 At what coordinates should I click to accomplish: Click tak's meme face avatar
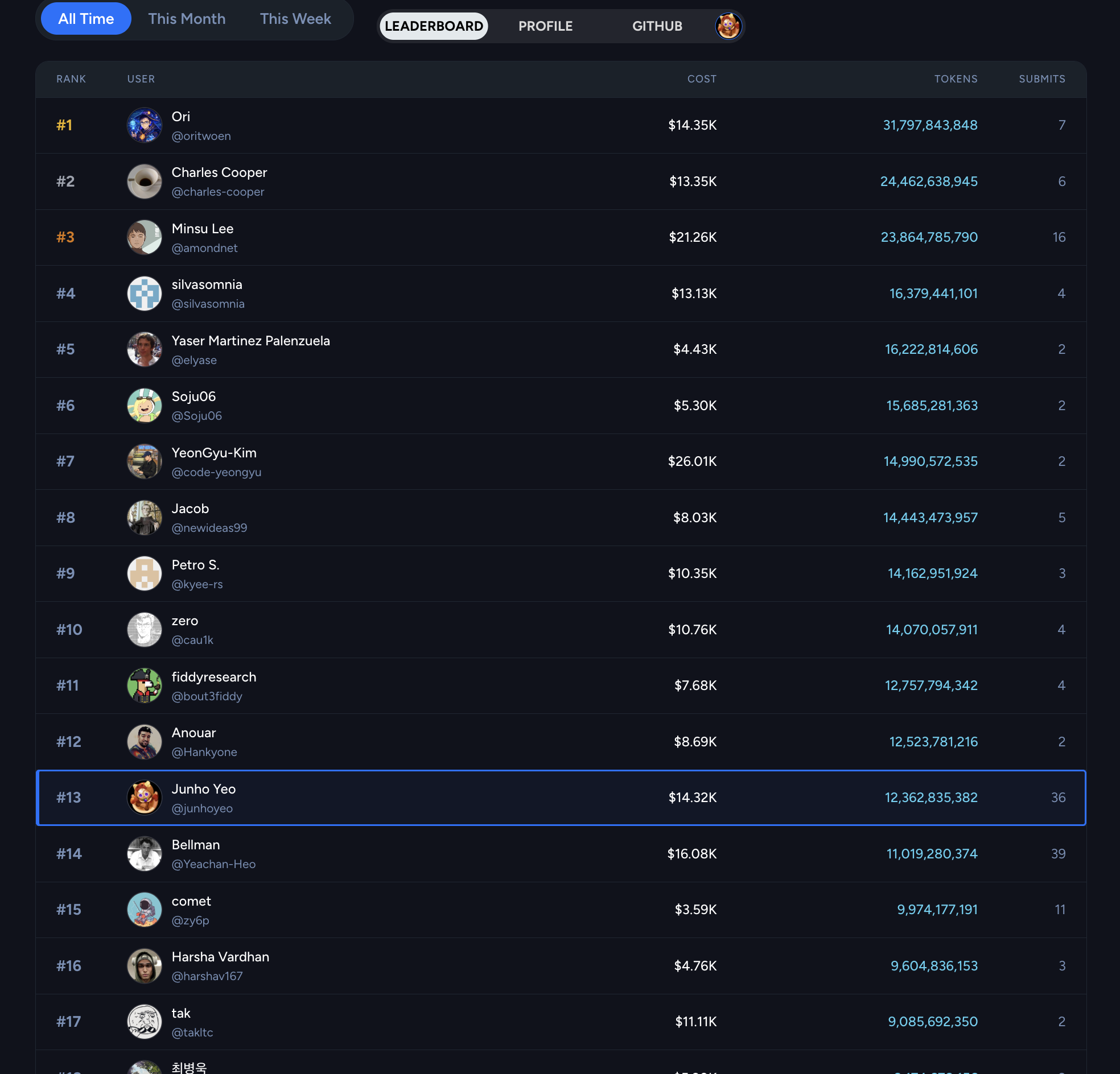144,1022
